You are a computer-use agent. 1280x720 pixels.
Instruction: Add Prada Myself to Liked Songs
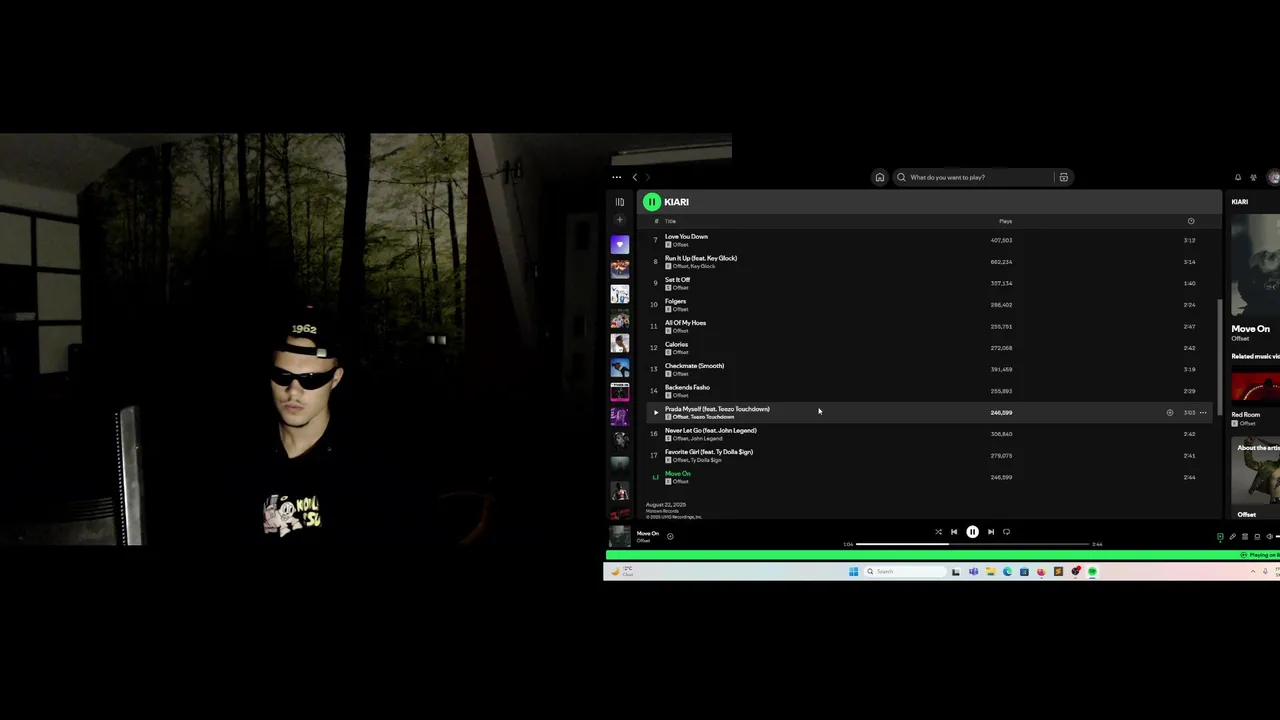1169,413
